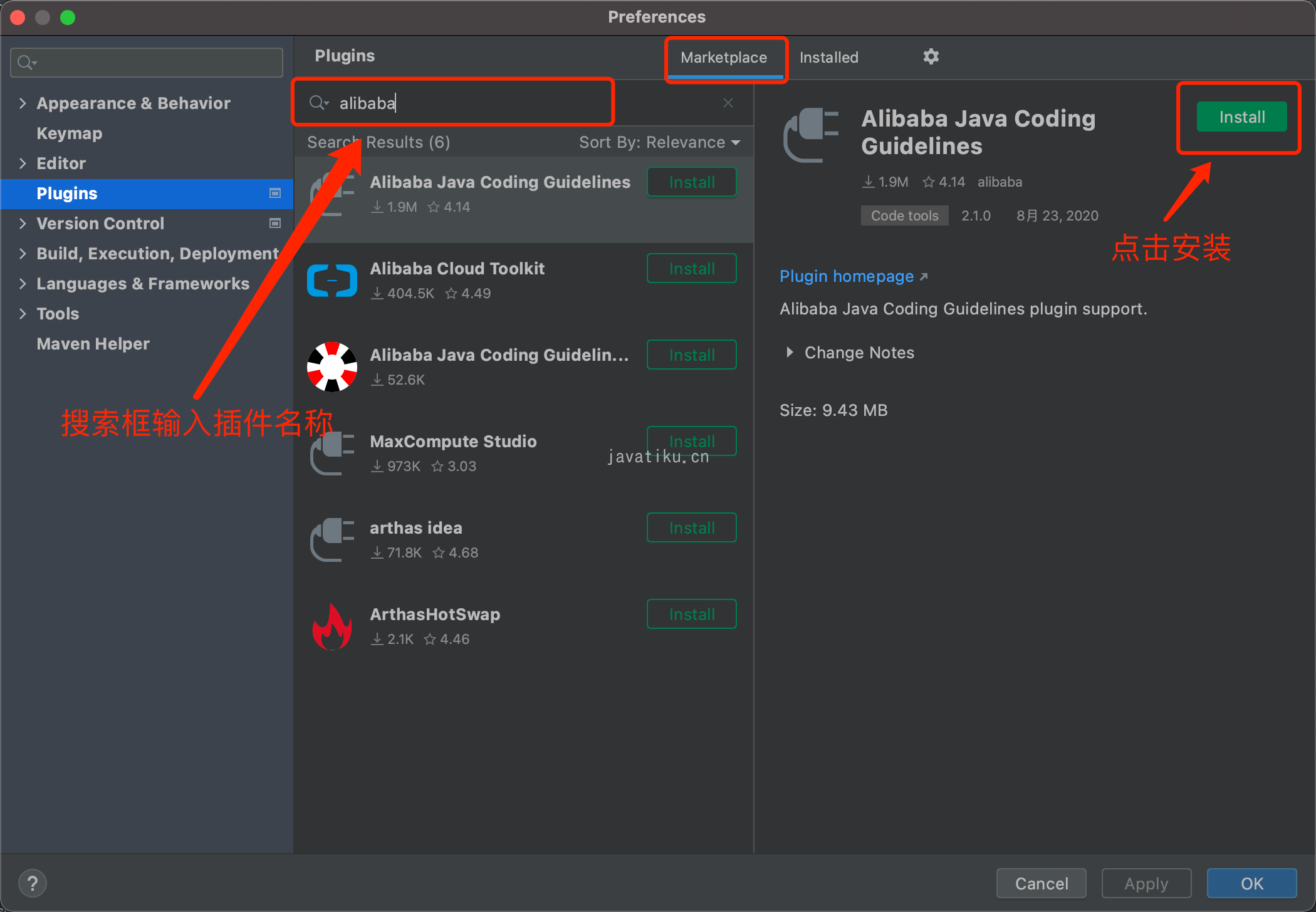Image resolution: width=1316 pixels, height=912 pixels.
Task: Open the Plugin homepage link
Action: 853,276
